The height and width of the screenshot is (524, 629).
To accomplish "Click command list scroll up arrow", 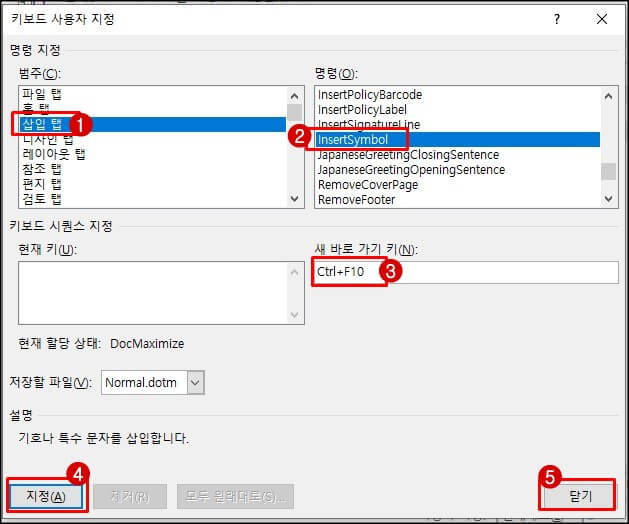I will click(609, 96).
